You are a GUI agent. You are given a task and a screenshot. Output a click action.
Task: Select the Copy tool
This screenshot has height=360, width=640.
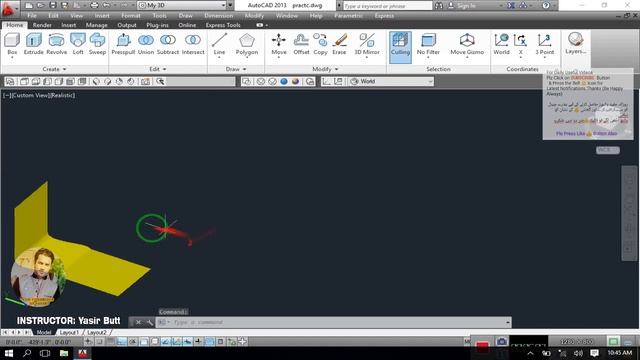point(320,44)
